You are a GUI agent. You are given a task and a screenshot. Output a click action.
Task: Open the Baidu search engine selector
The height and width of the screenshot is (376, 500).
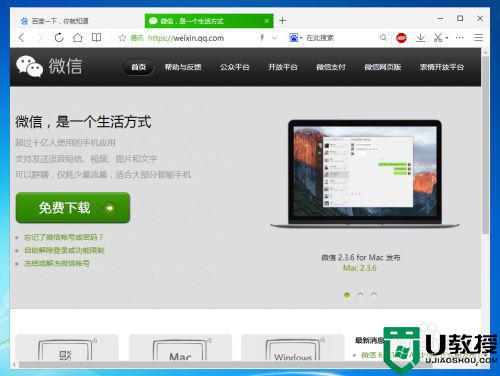tap(295, 38)
